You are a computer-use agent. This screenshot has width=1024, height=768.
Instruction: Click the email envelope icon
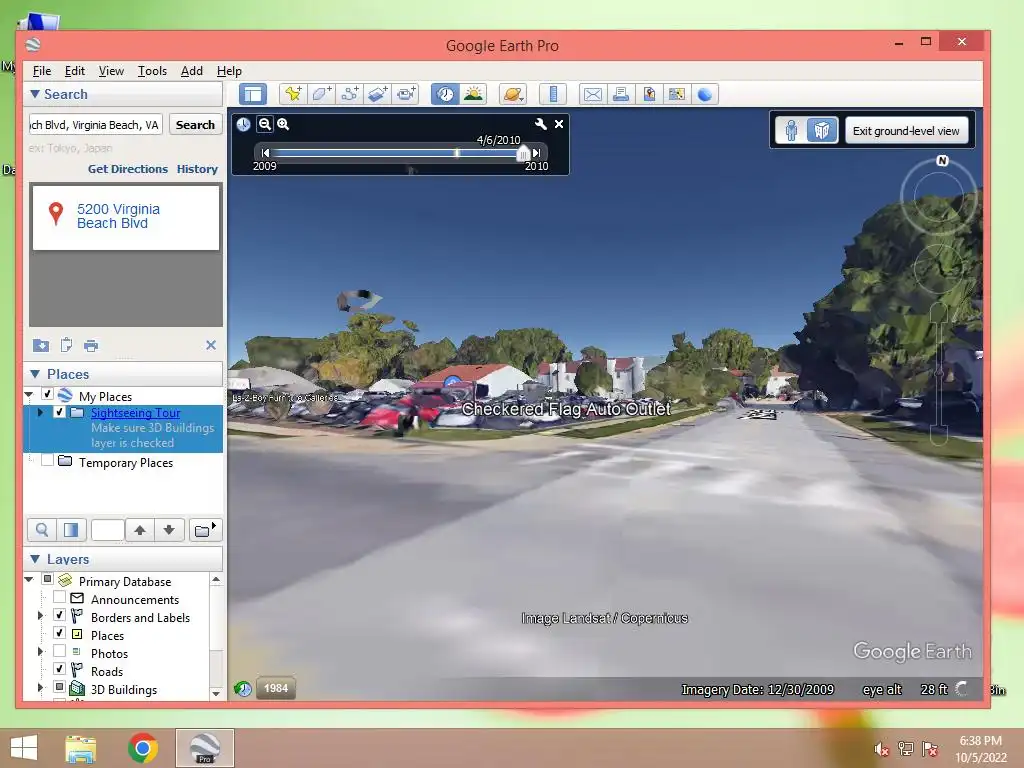tap(593, 94)
